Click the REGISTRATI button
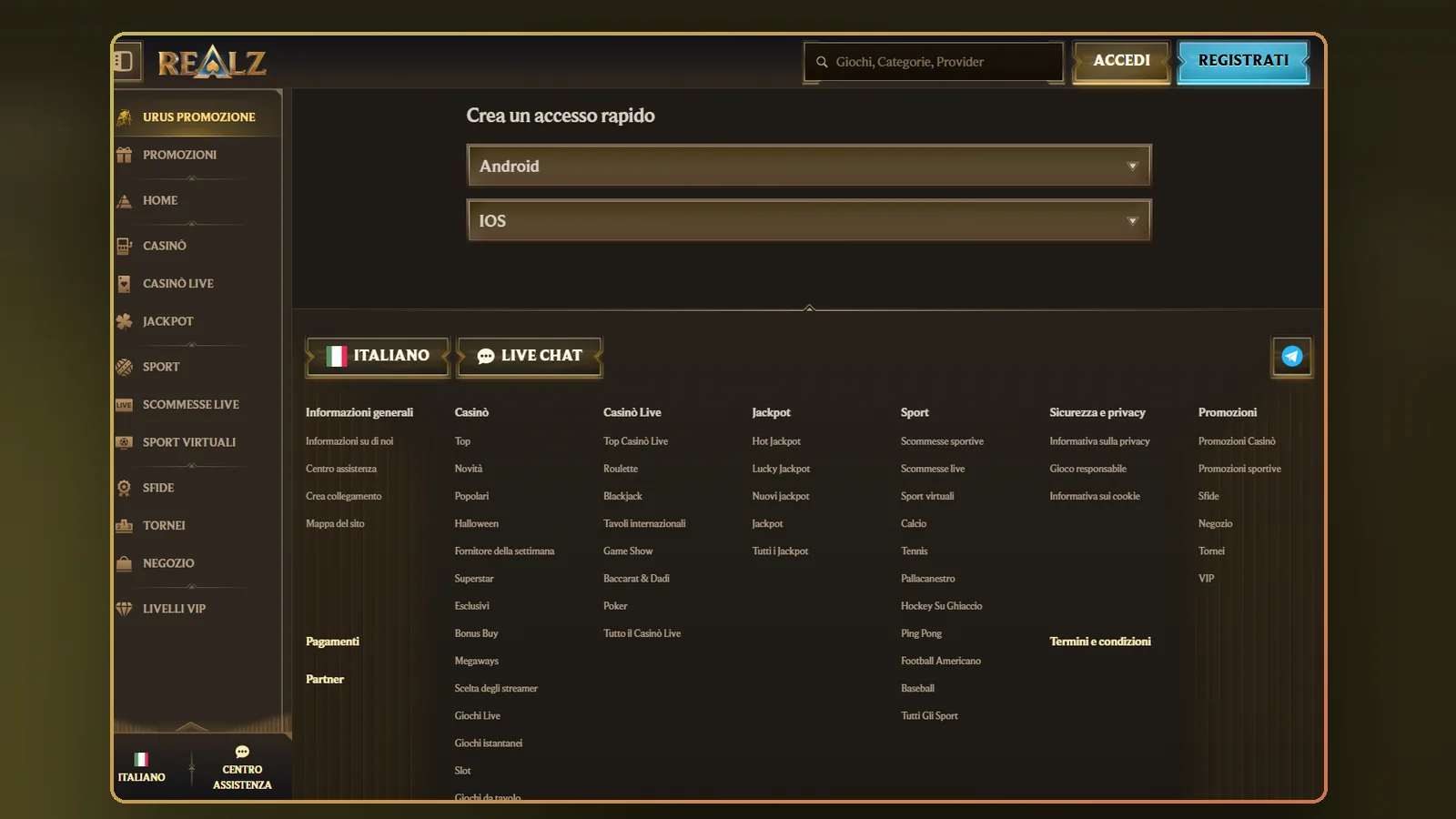1456x819 pixels. (x=1243, y=61)
